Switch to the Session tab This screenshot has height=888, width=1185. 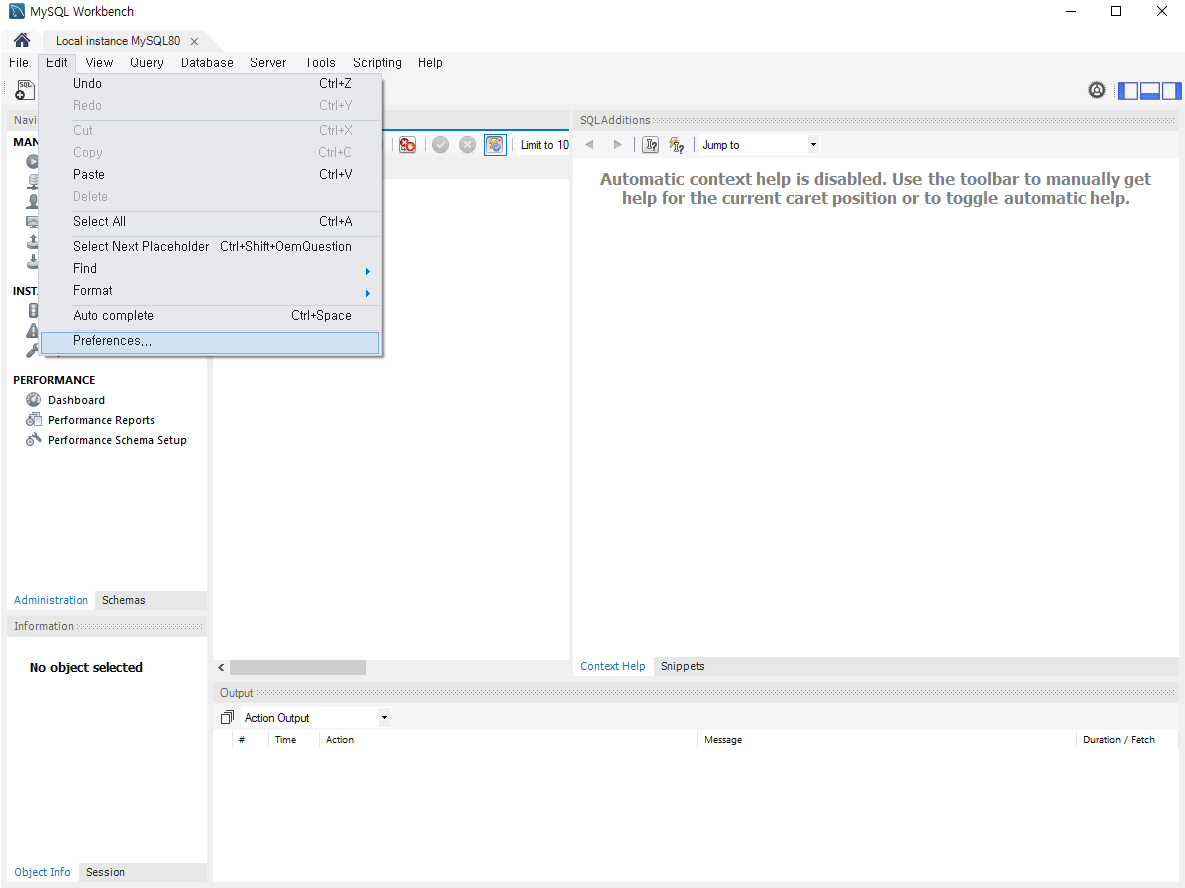tap(105, 872)
